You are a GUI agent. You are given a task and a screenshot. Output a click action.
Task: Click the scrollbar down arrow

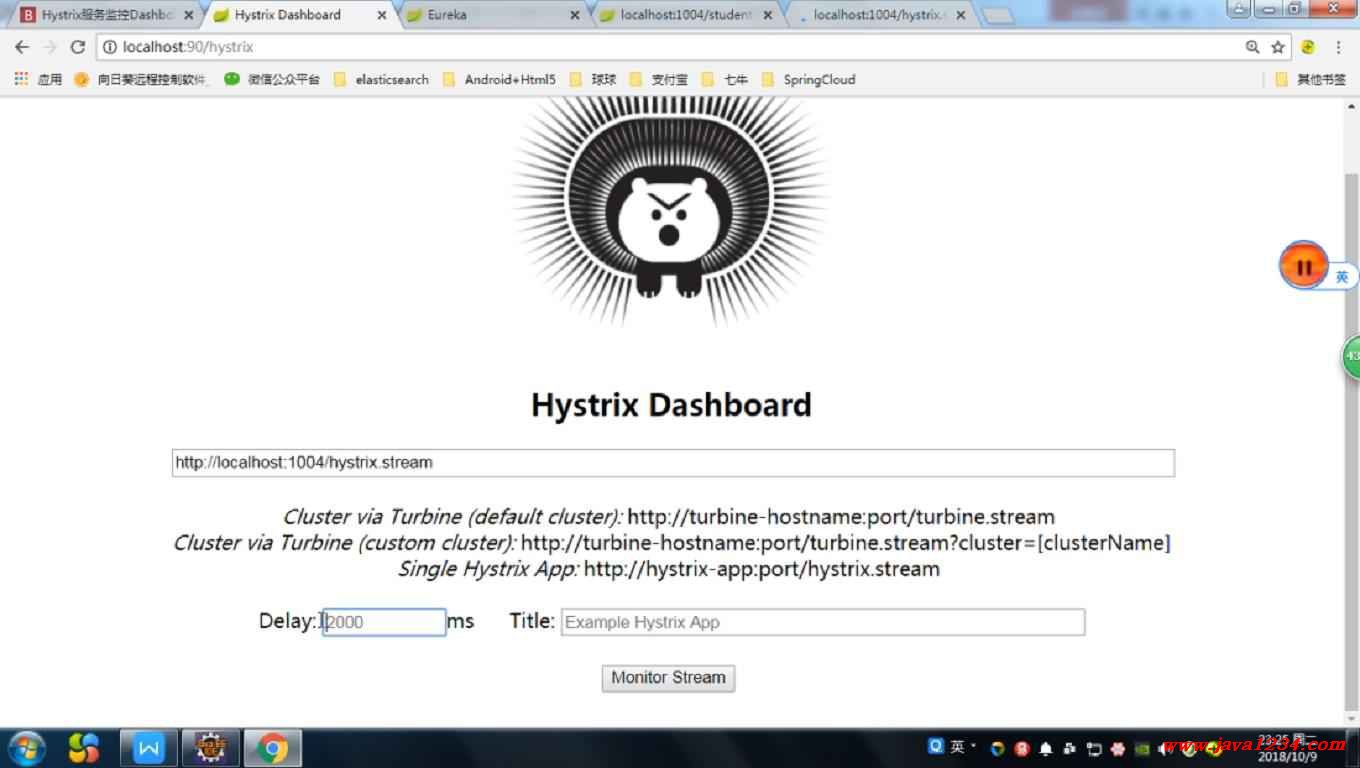[1352, 719]
